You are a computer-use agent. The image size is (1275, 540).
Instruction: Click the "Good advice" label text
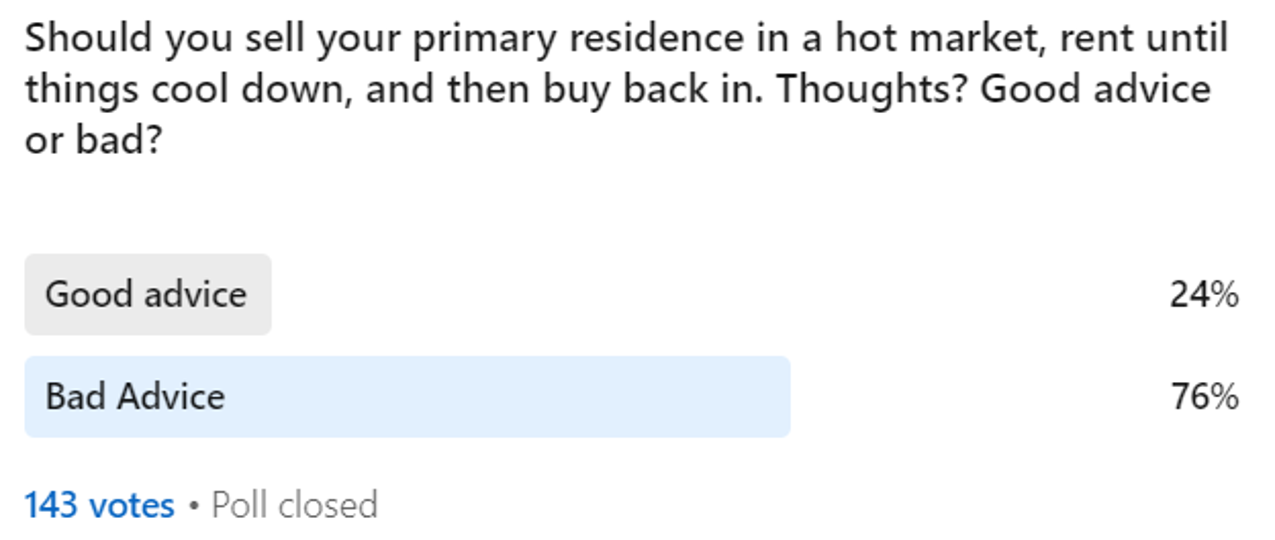tap(146, 295)
